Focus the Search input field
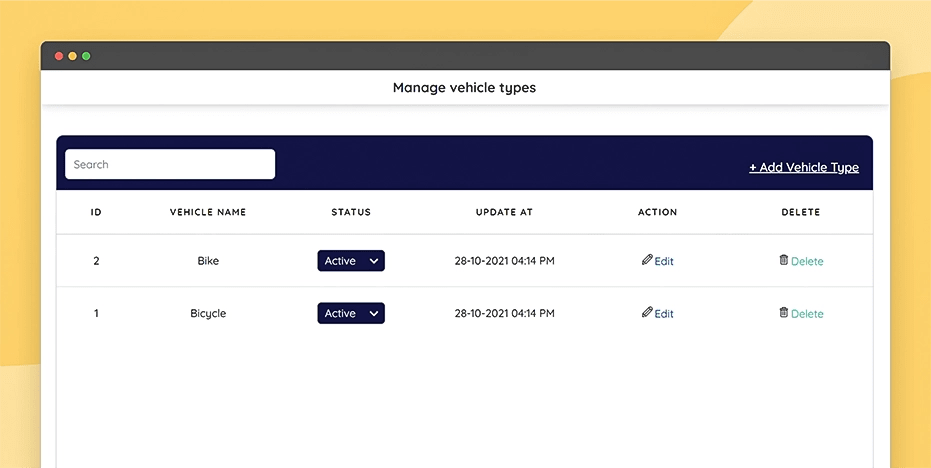The height and width of the screenshot is (468, 931). pyautogui.click(x=170, y=164)
